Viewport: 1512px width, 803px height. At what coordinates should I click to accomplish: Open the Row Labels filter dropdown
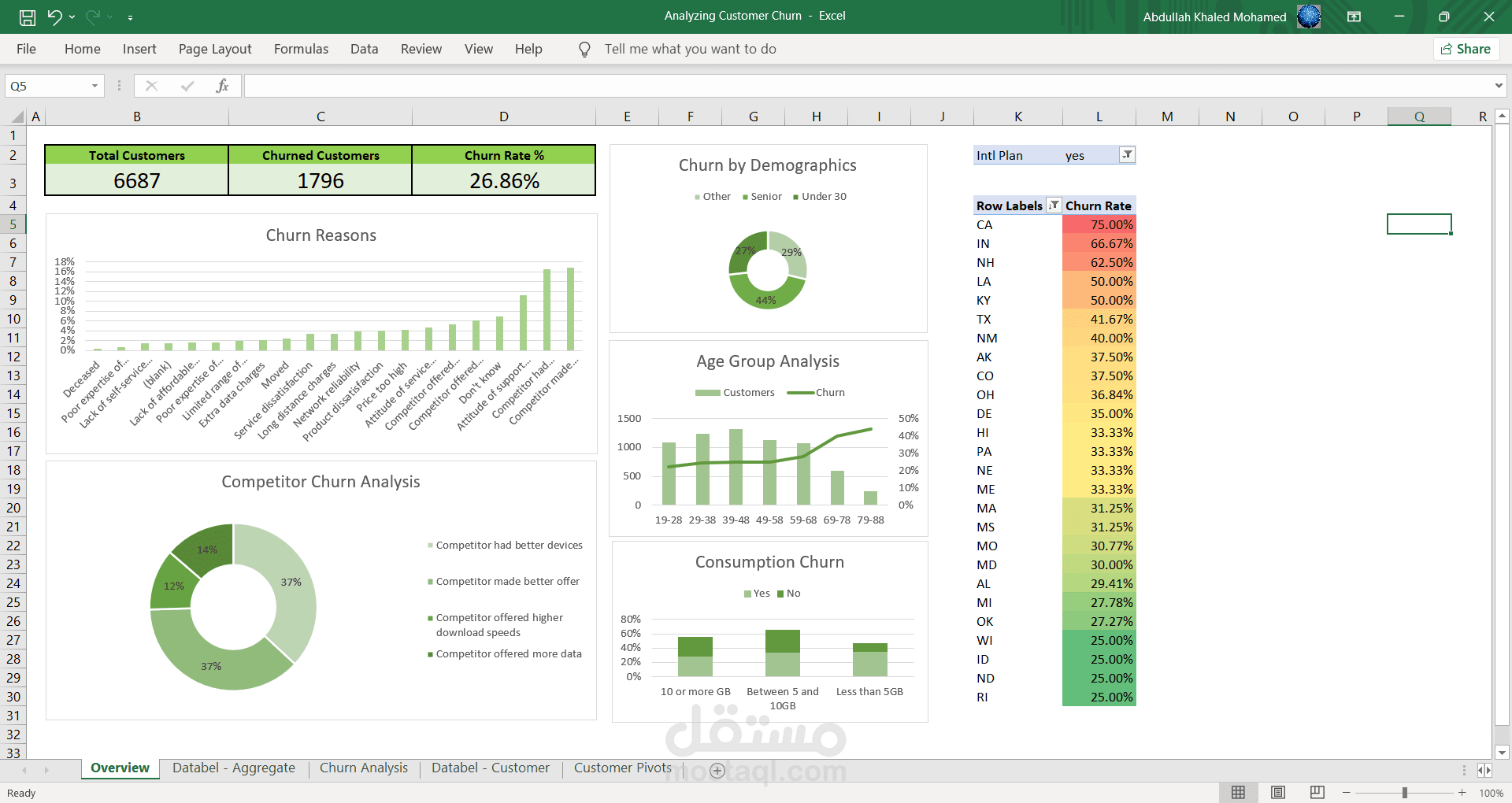pos(1053,205)
